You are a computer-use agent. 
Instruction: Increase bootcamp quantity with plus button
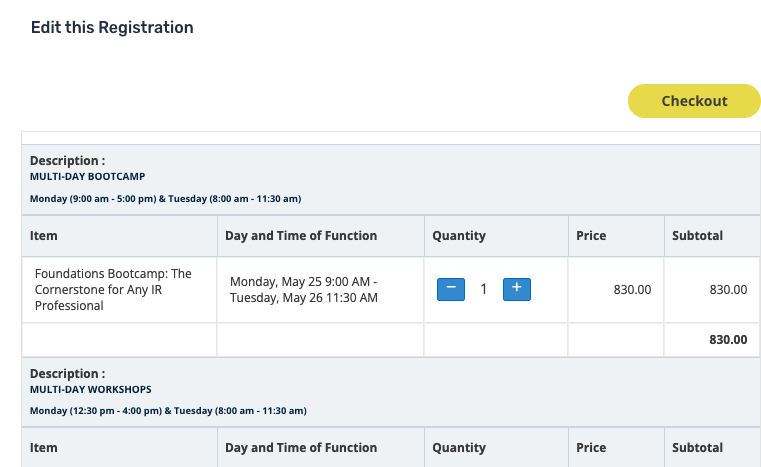click(516, 289)
